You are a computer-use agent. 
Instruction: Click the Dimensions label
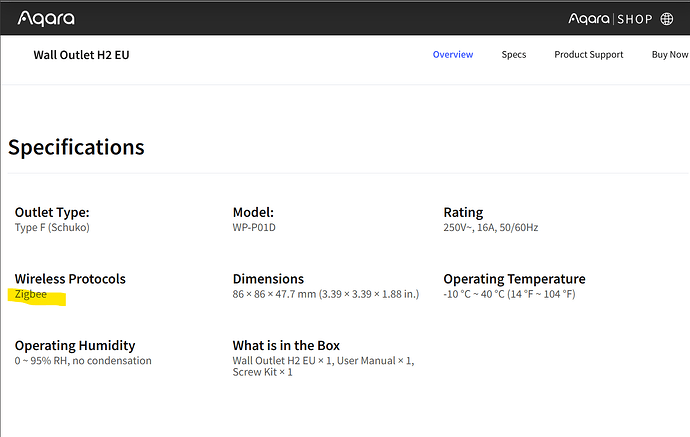point(268,279)
